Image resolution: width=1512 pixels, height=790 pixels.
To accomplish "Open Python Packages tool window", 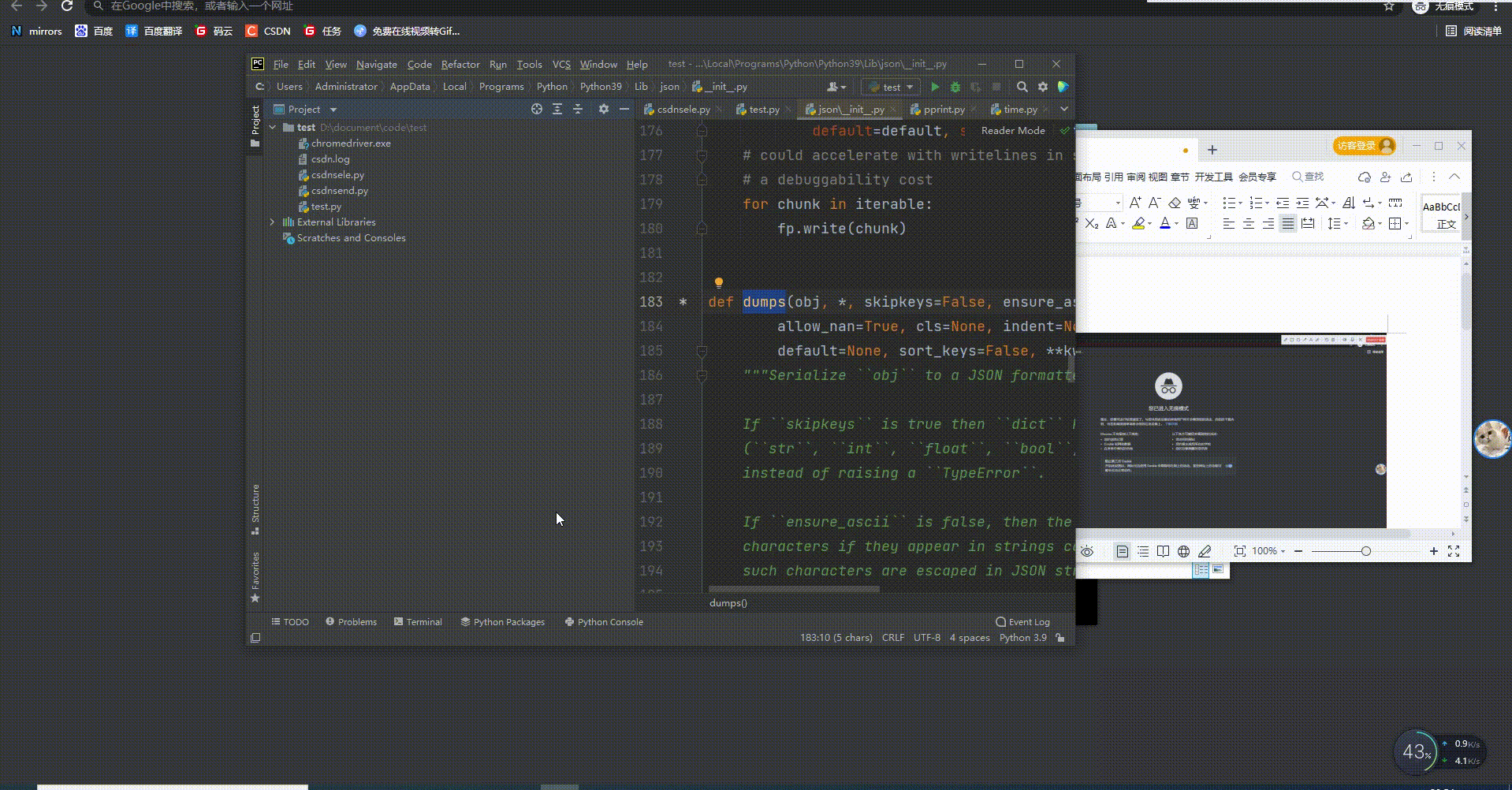I will click(x=503, y=622).
